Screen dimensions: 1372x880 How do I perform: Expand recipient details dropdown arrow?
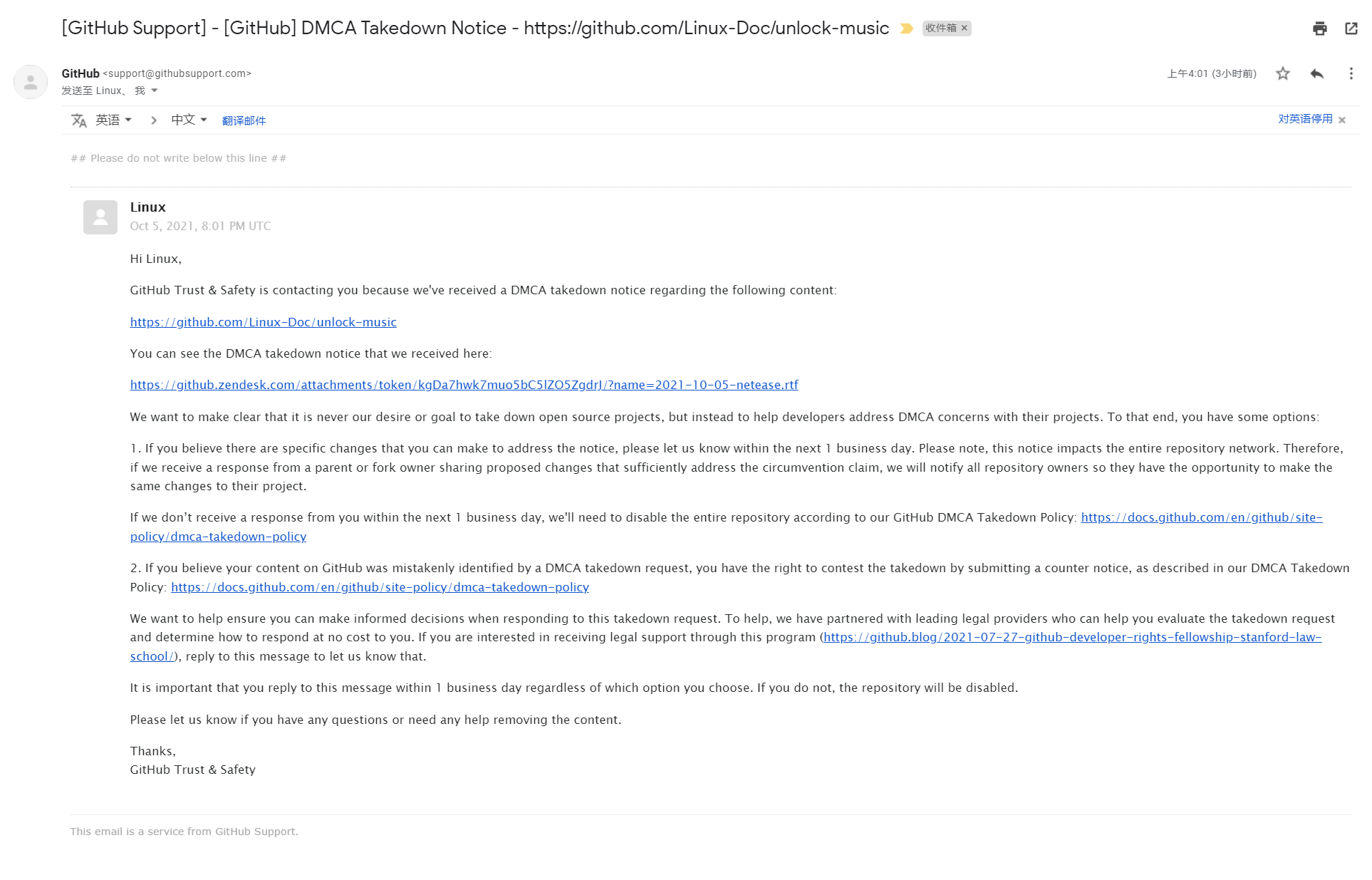[x=155, y=90]
